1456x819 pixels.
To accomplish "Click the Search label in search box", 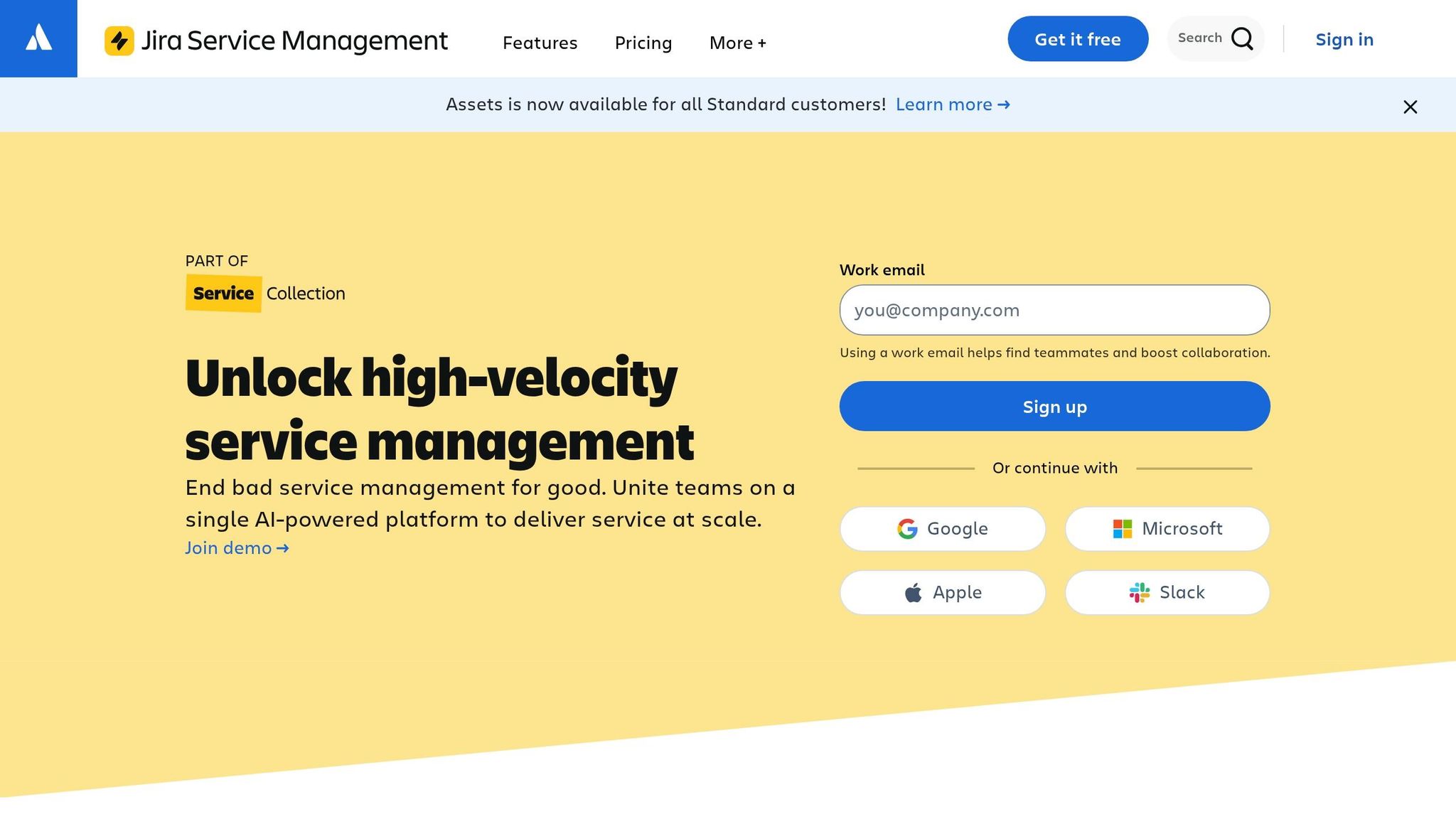I will 1199,38.
